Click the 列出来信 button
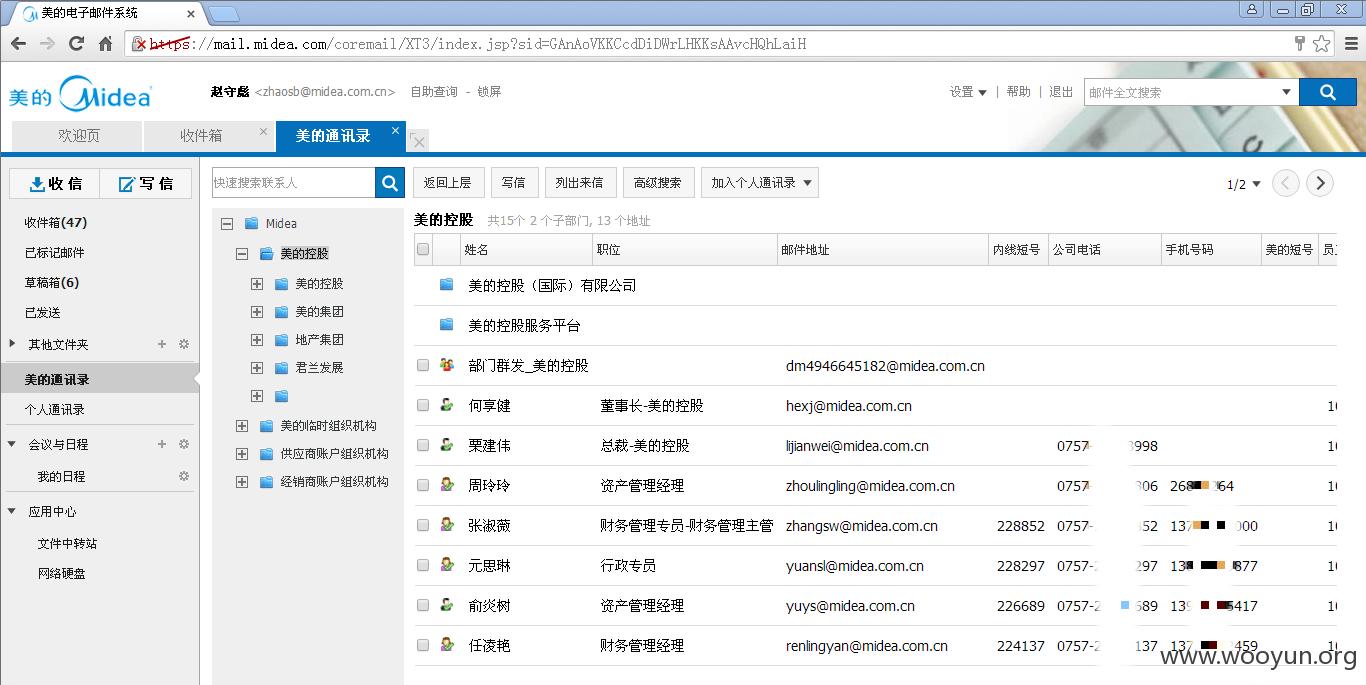 click(x=579, y=183)
